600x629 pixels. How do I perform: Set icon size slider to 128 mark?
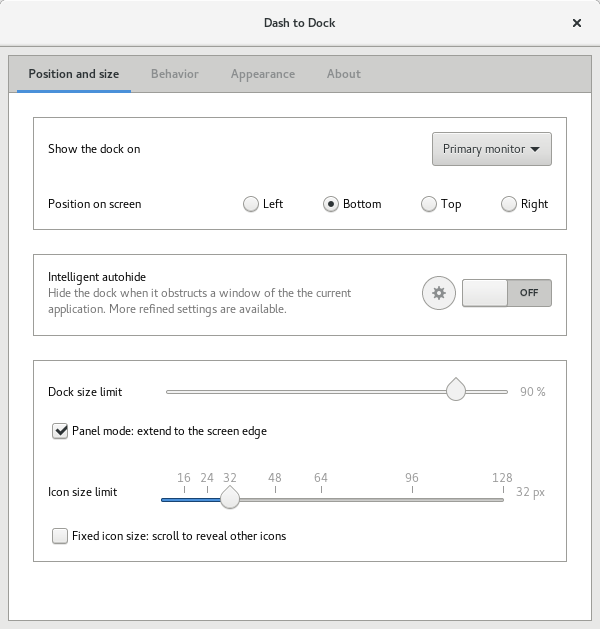click(502, 498)
